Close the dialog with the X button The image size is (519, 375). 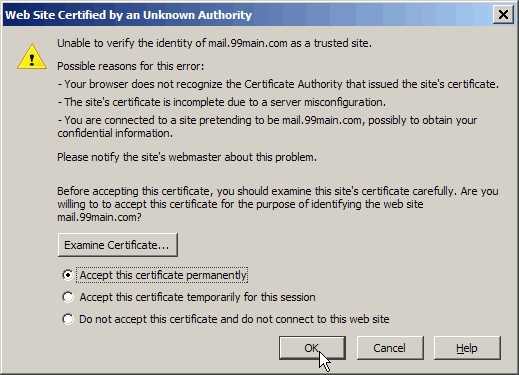(x=503, y=15)
